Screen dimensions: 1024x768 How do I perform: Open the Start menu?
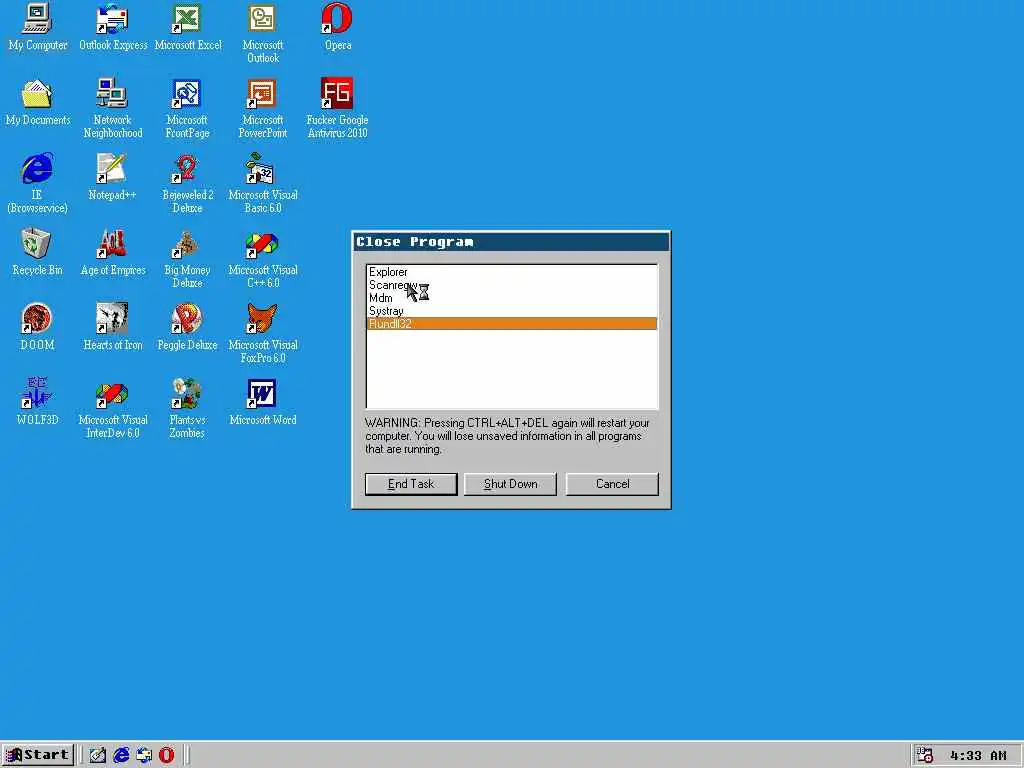[x=37, y=755]
